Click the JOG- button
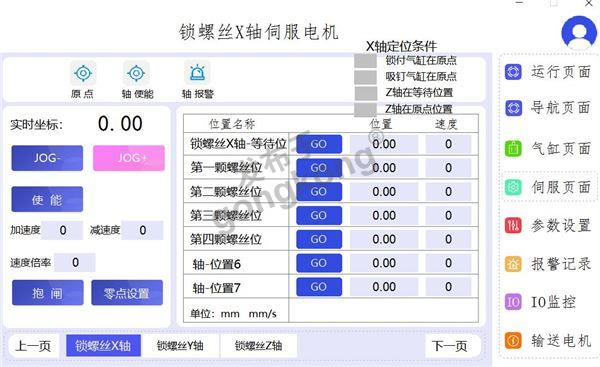600x367 pixels. [x=47, y=158]
